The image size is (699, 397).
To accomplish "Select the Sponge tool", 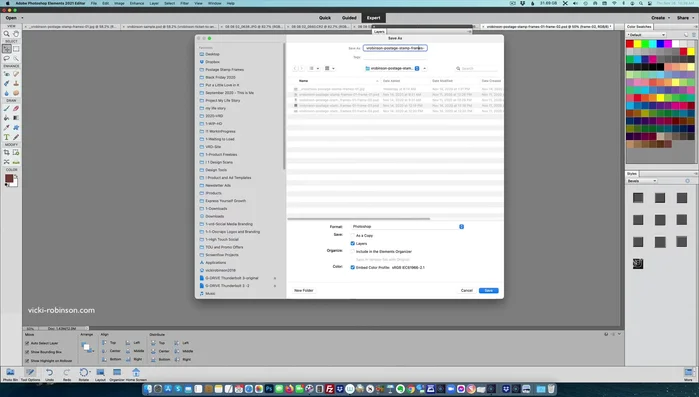I will [16, 93].
